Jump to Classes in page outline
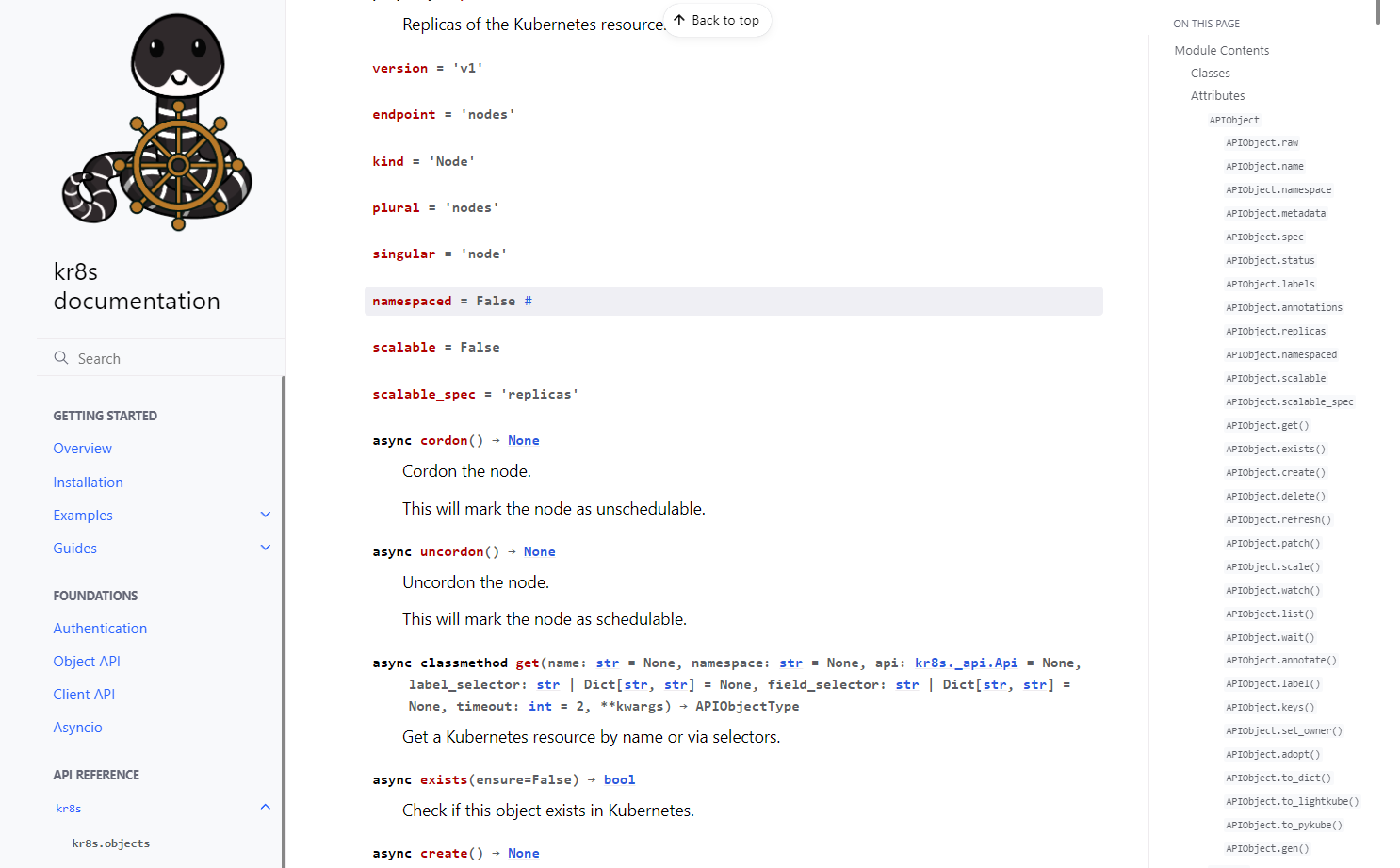Viewport: 1400px width, 868px height. click(1211, 74)
